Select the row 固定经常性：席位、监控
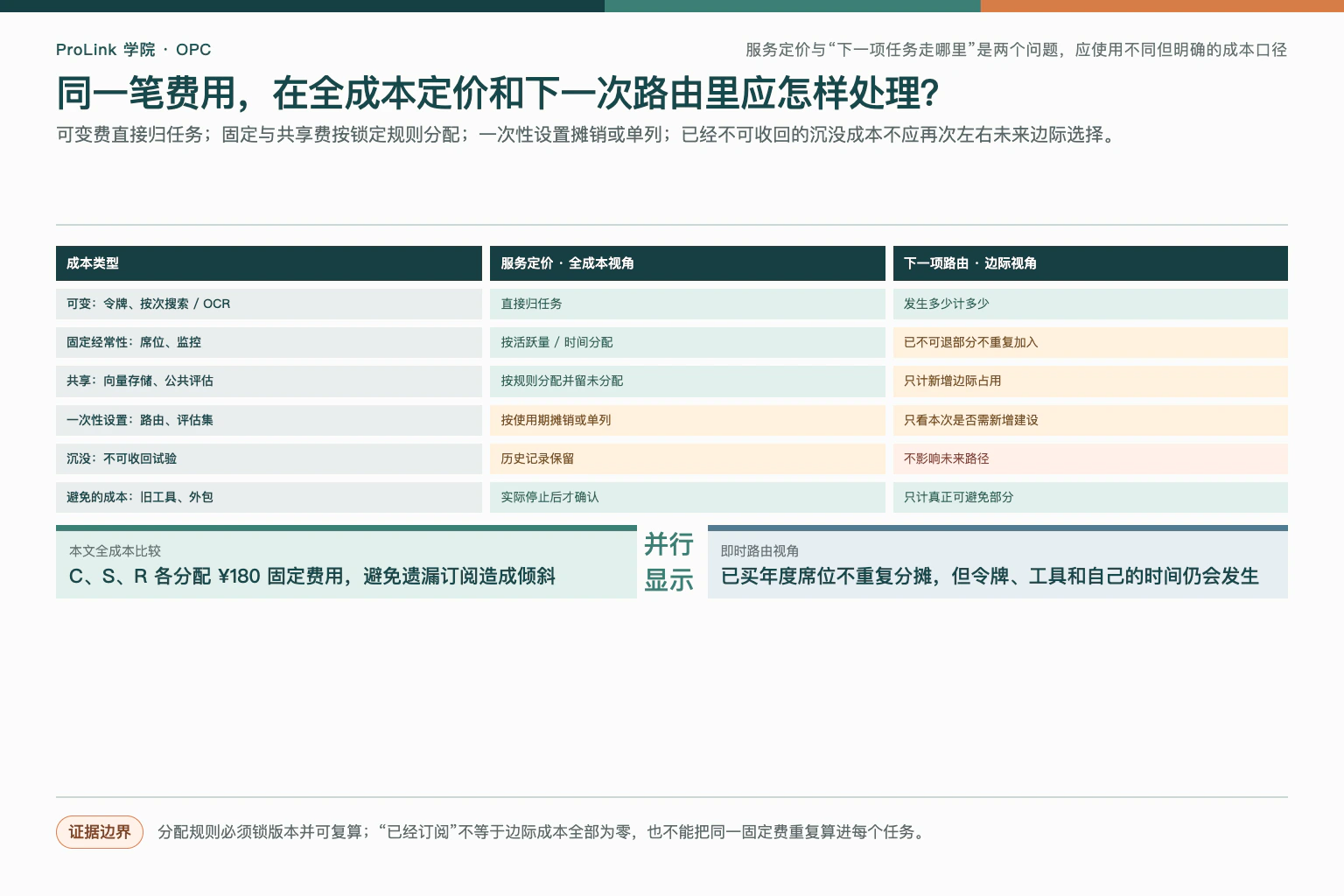 [269, 342]
